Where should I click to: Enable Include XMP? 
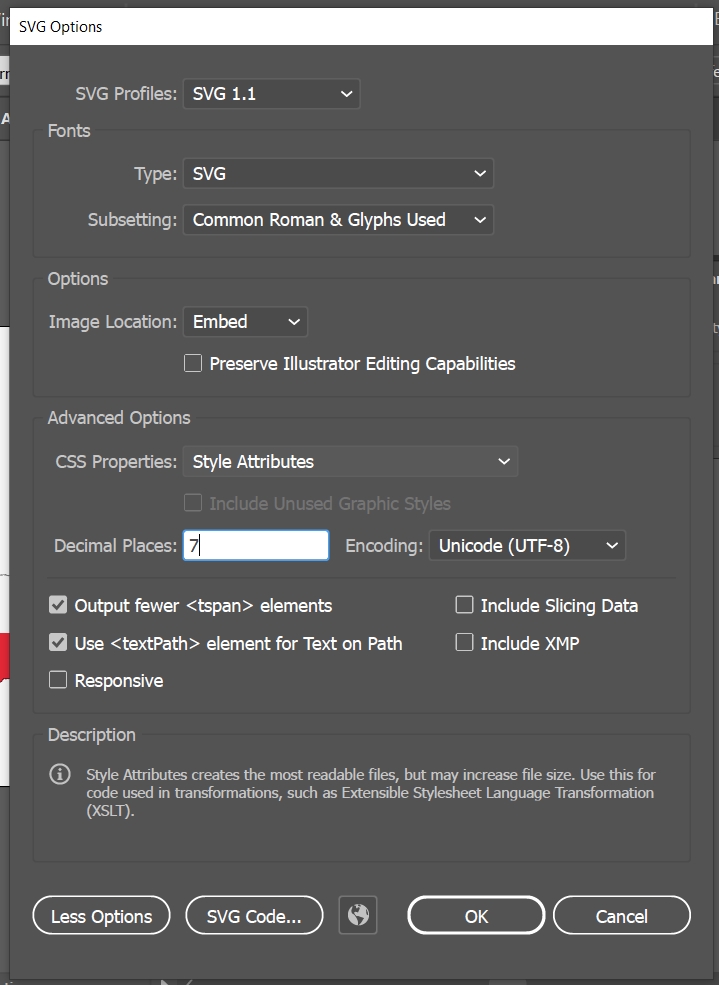click(x=464, y=642)
